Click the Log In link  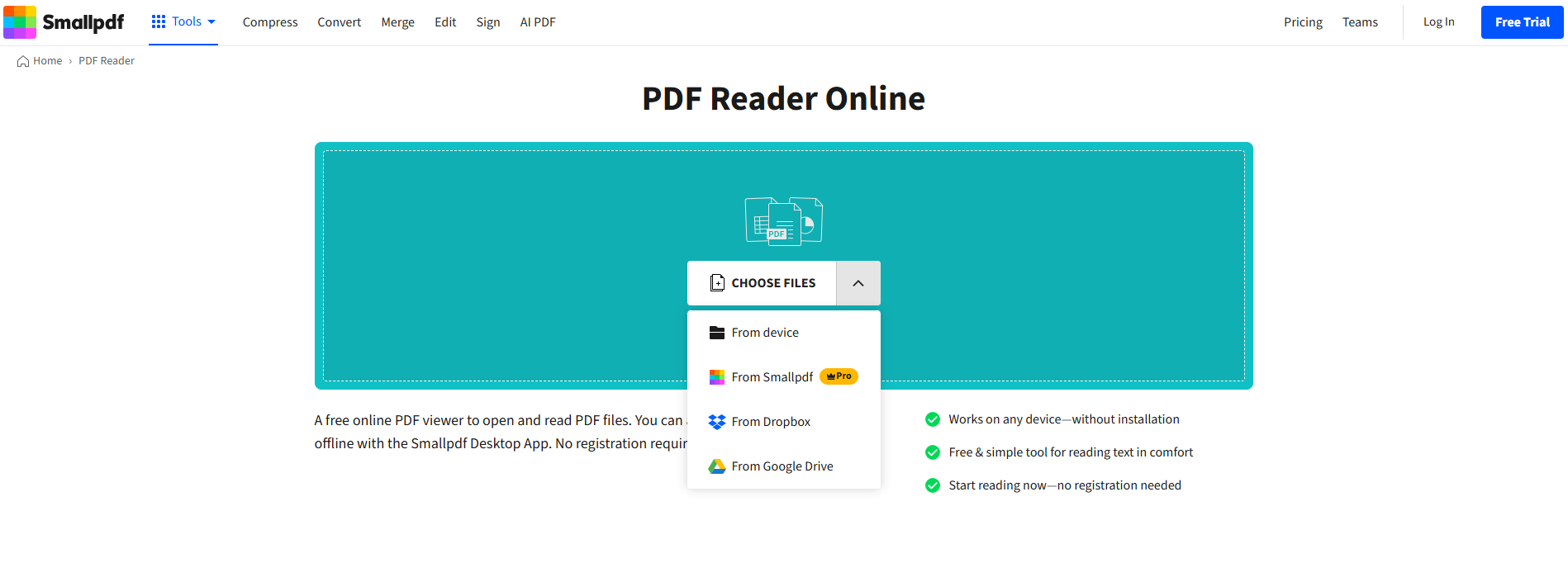(1438, 22)
